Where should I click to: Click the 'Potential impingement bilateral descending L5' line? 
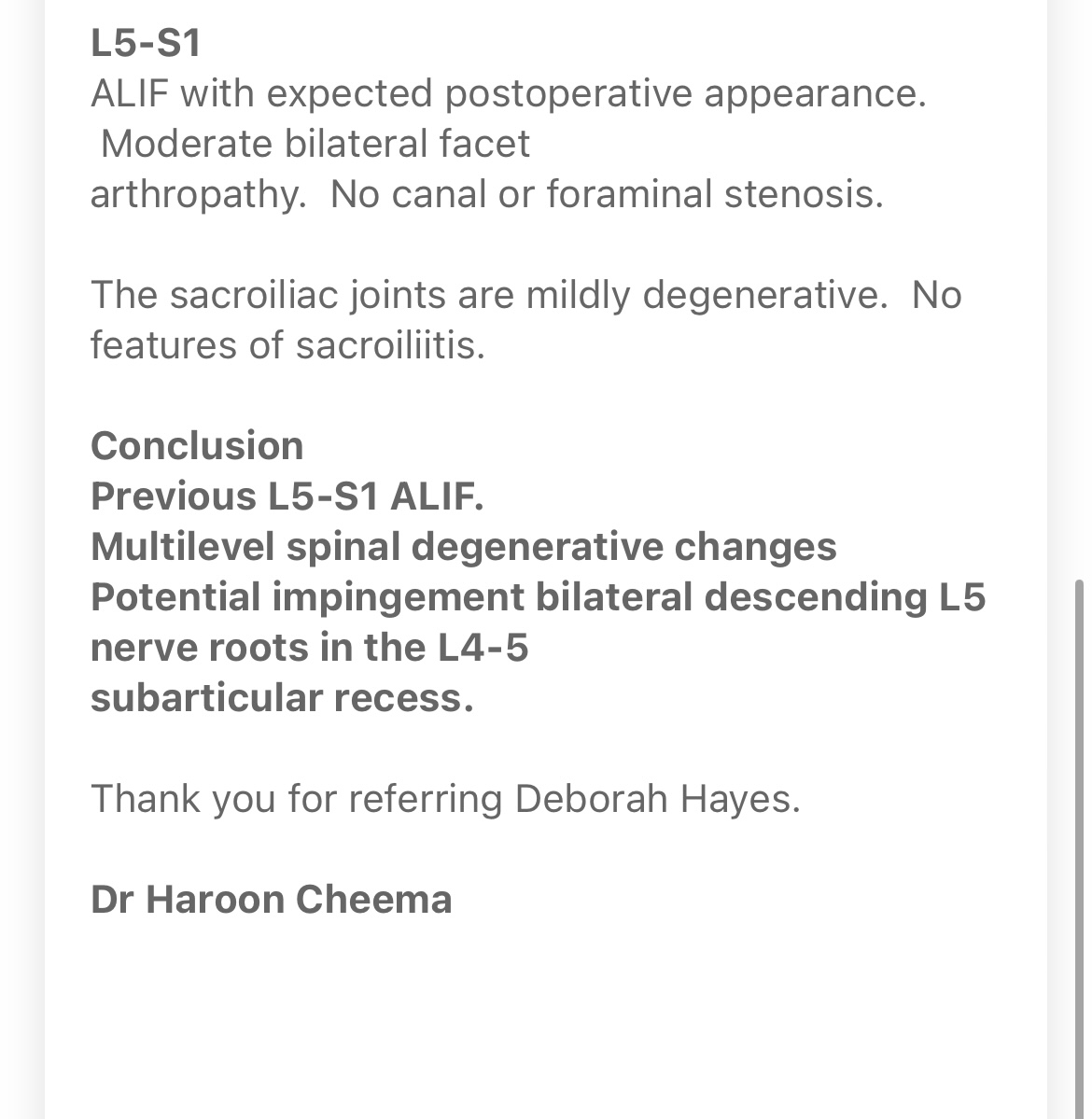[538, 597]
